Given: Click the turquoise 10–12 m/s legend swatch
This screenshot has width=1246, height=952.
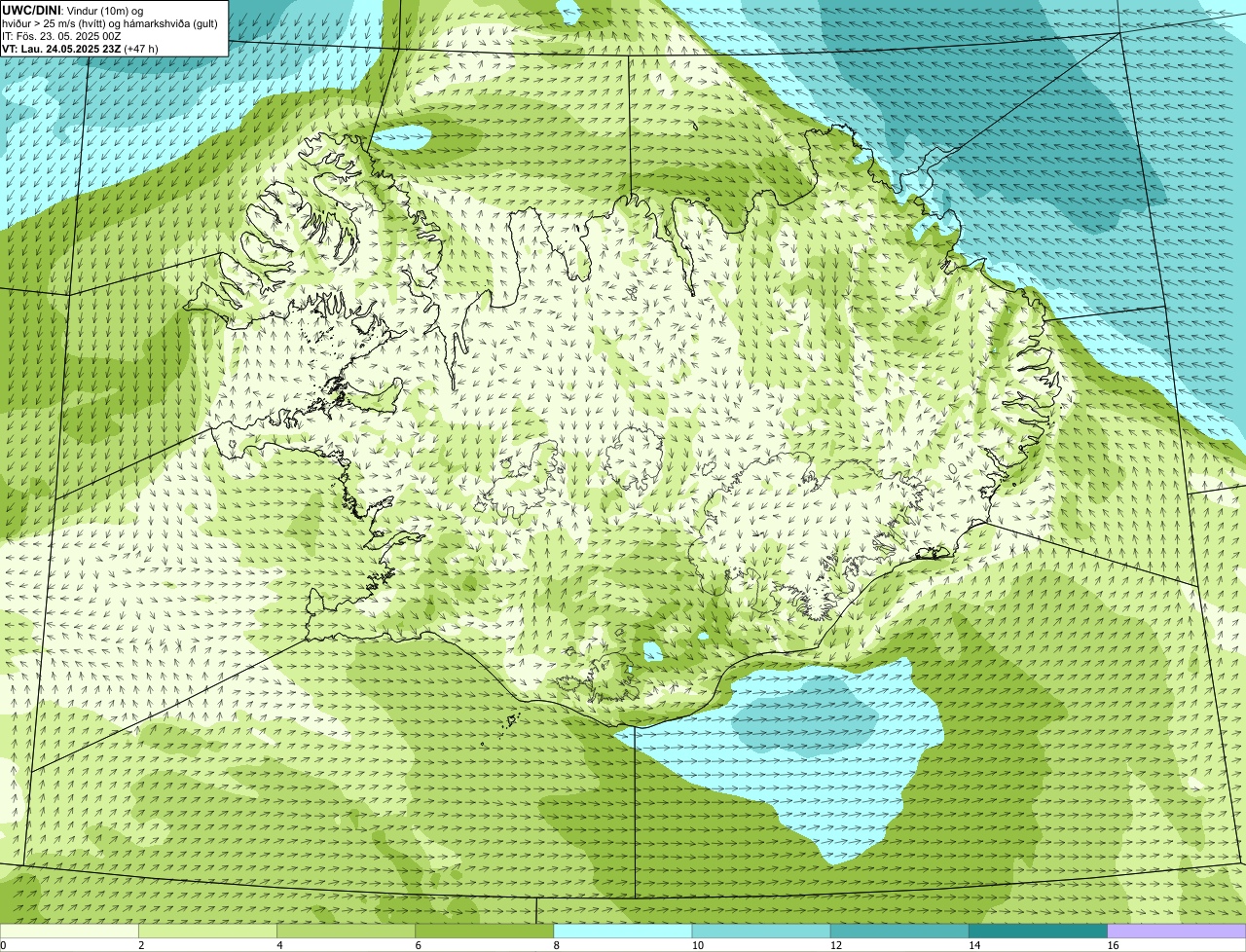Looking at the screenshot, I should pyautogui.click(x=761, y=932).
